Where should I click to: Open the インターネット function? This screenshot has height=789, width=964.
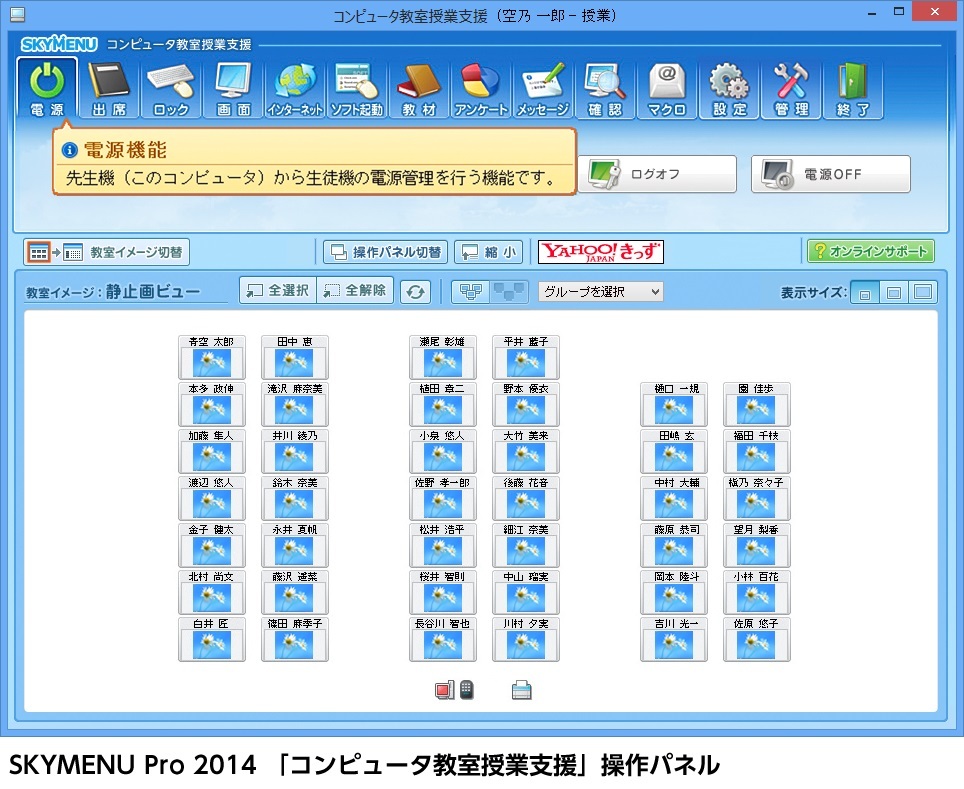click(295, 89)
